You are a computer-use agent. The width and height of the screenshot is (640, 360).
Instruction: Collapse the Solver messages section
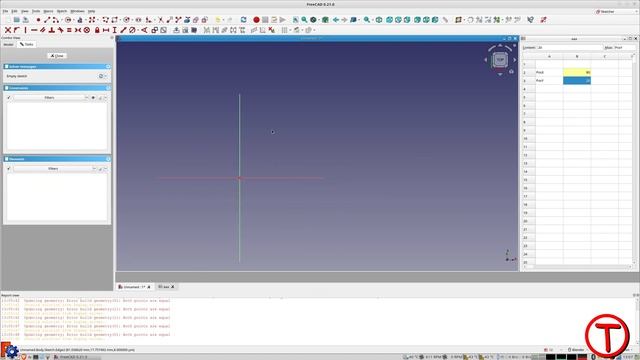pyautogui.click(x=108, y=66)
